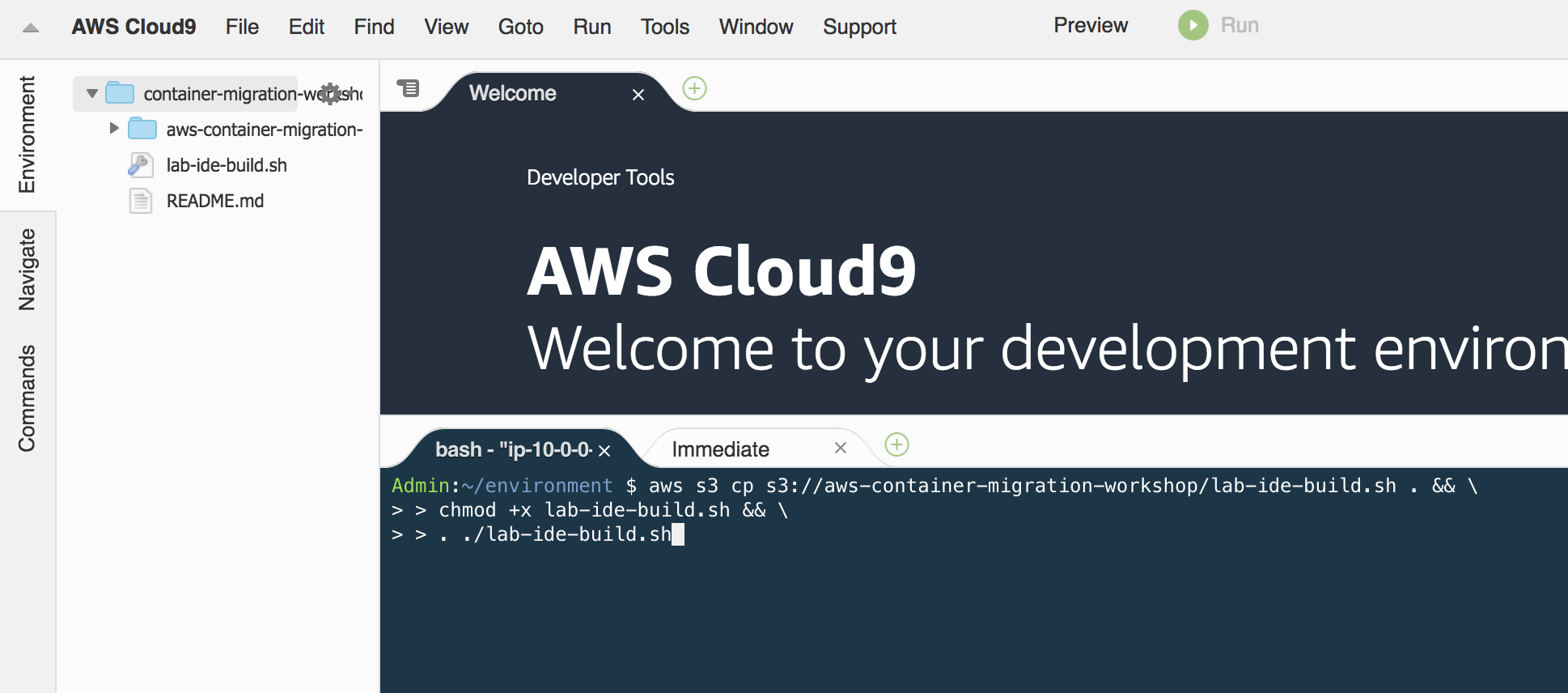Open the AWS Cloud9 menu
The width and height of the screenshot is (1568, 693).
pyautogui.click(x=133, y=27)
